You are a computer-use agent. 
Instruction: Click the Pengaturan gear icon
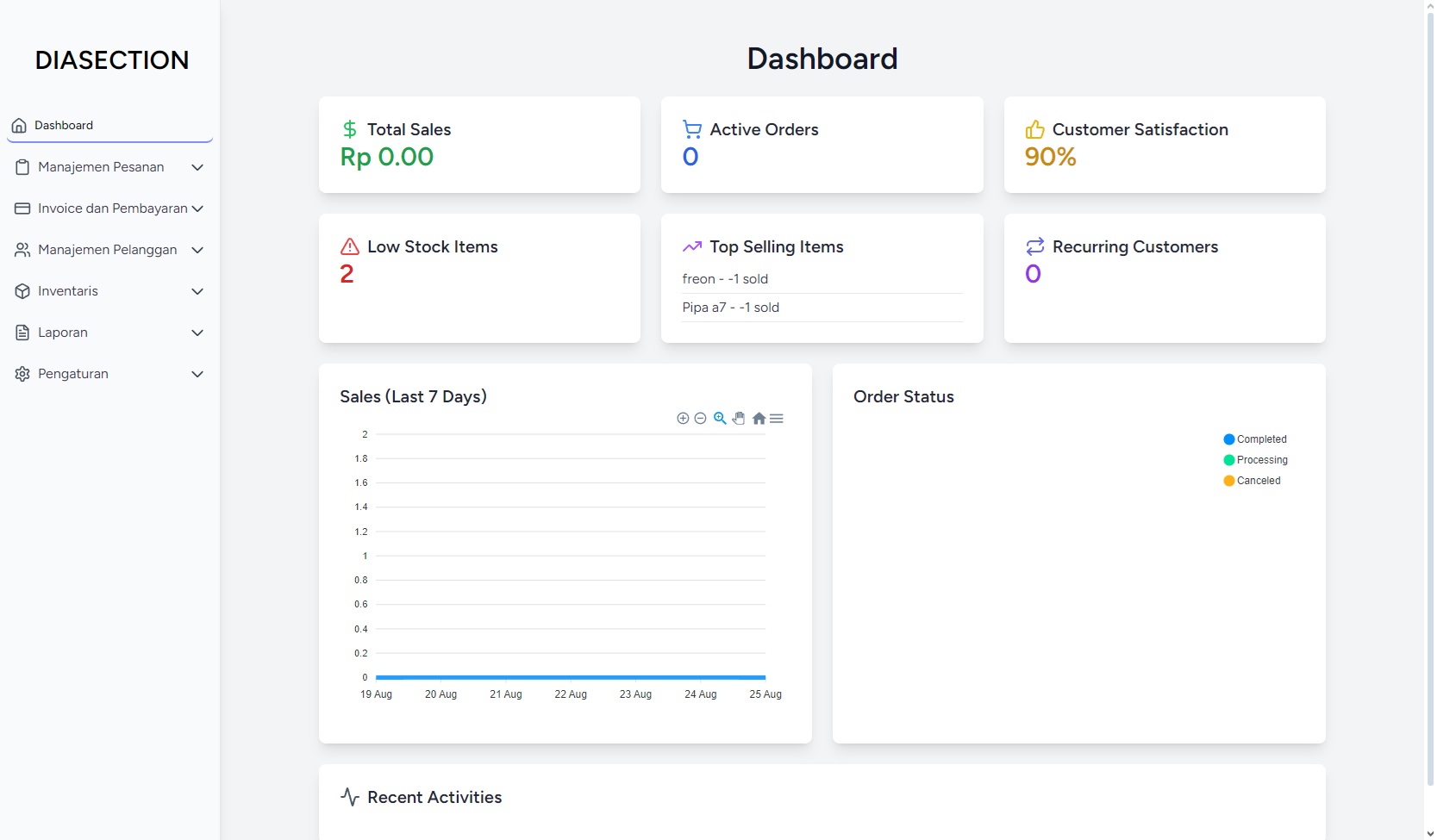click(x=22, y=374)
